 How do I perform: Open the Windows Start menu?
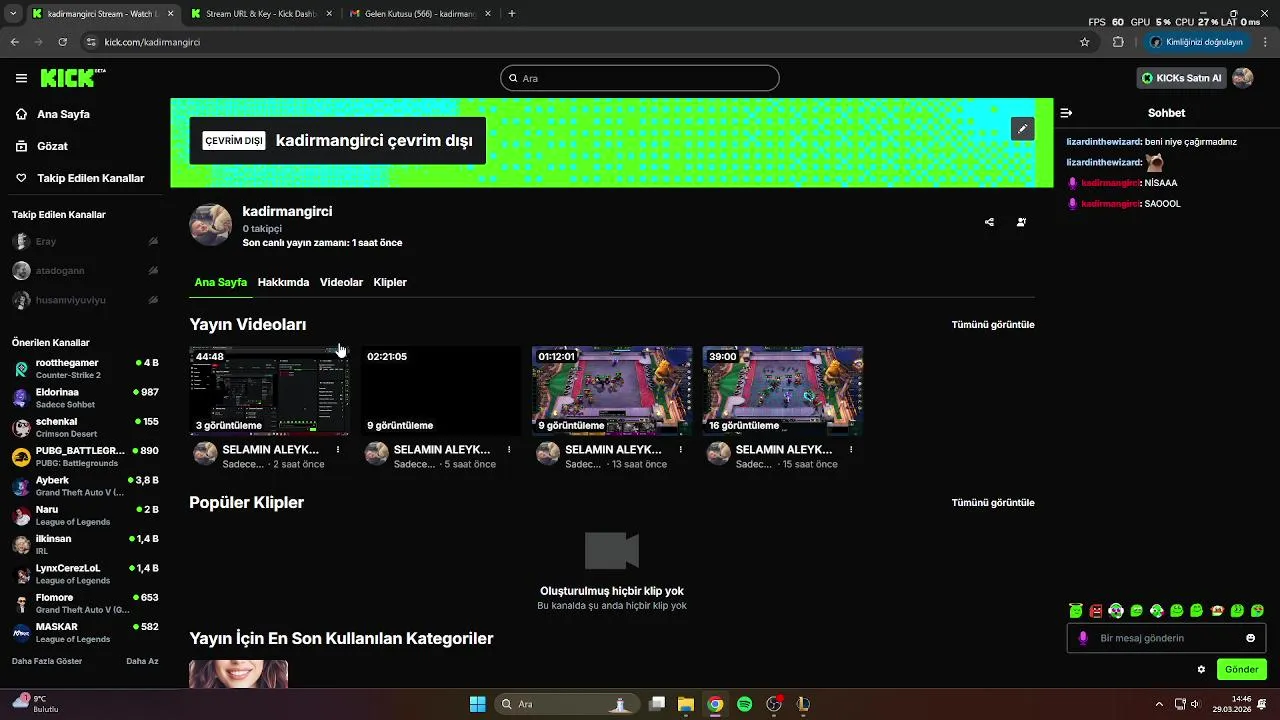(477, 704)
